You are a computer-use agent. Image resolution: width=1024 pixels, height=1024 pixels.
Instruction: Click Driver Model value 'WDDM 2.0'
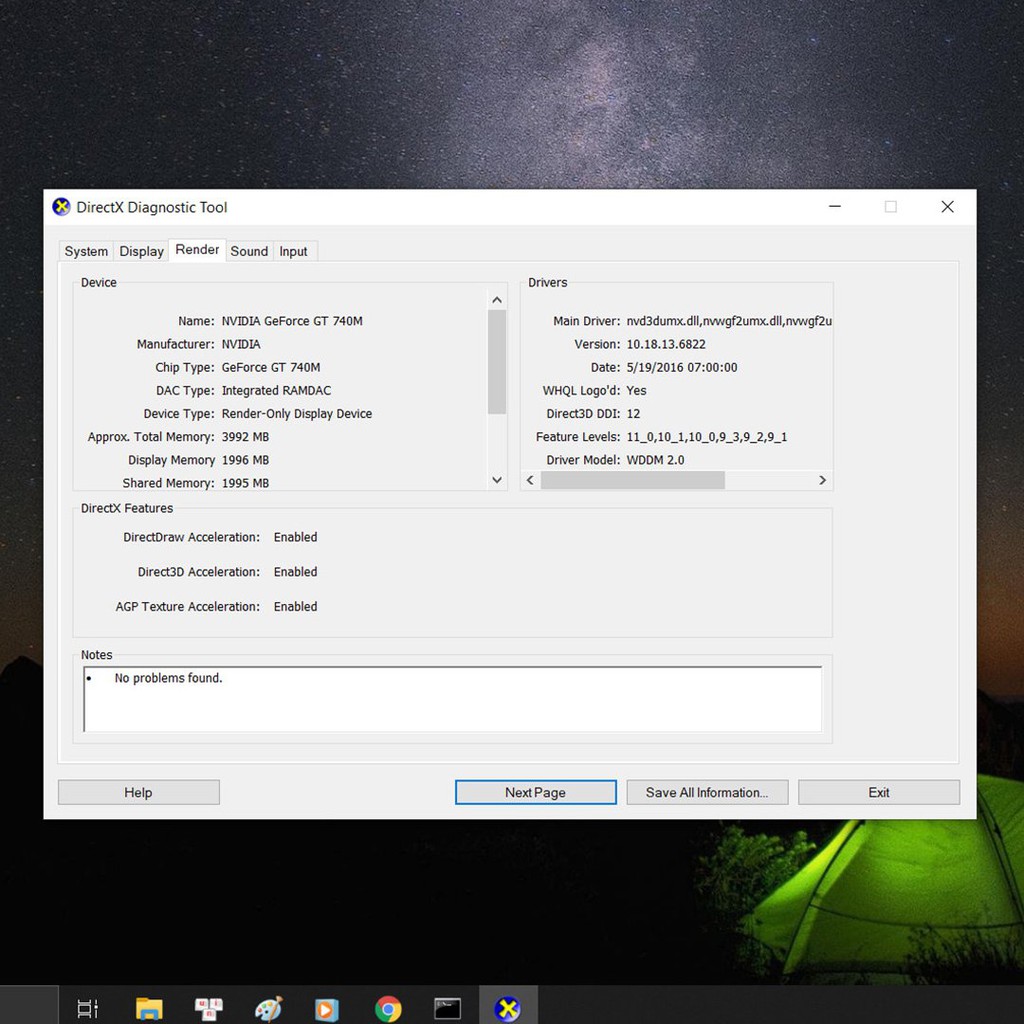656,460
